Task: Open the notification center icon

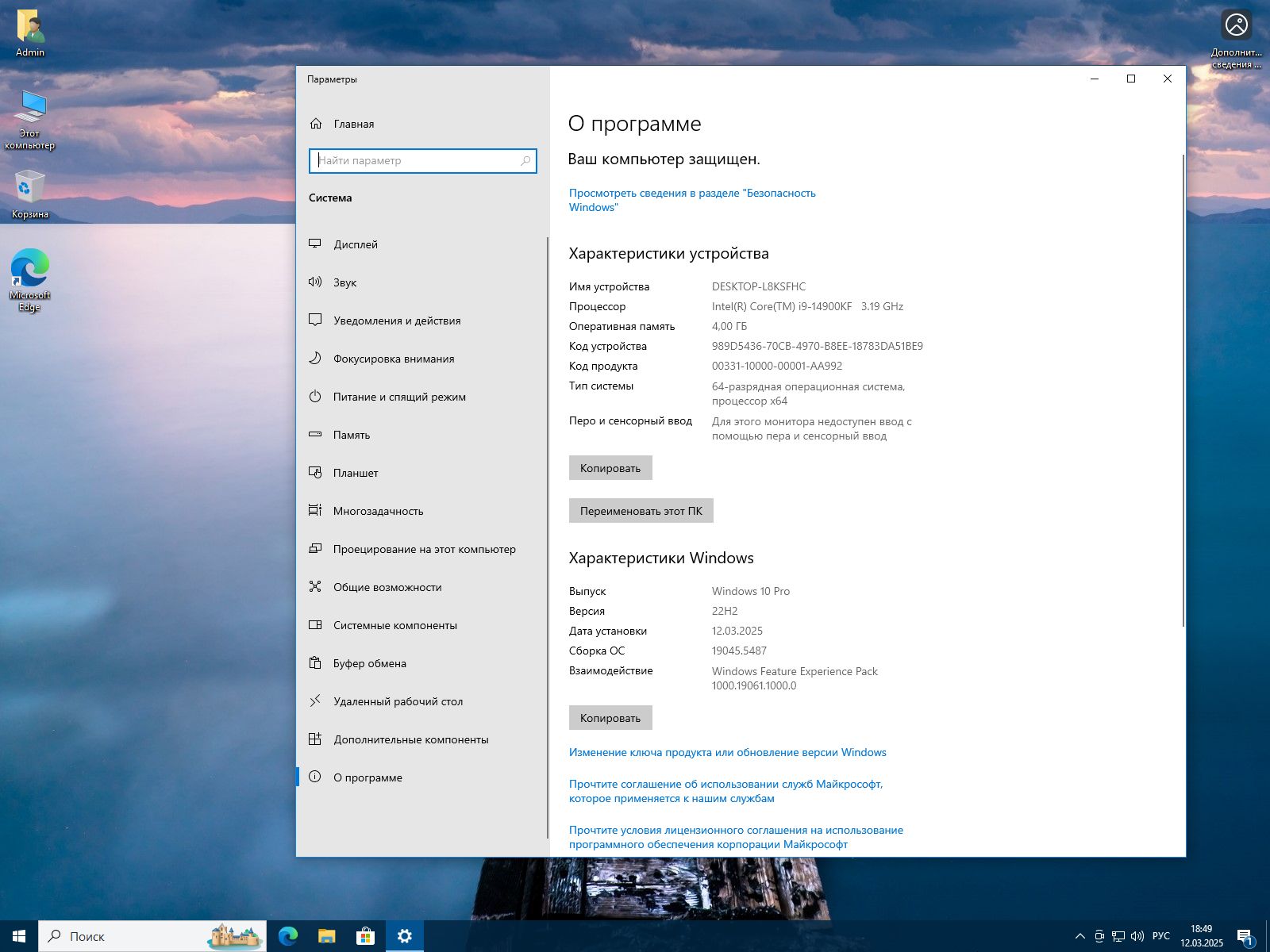Action: click(x=1245, y=937)
